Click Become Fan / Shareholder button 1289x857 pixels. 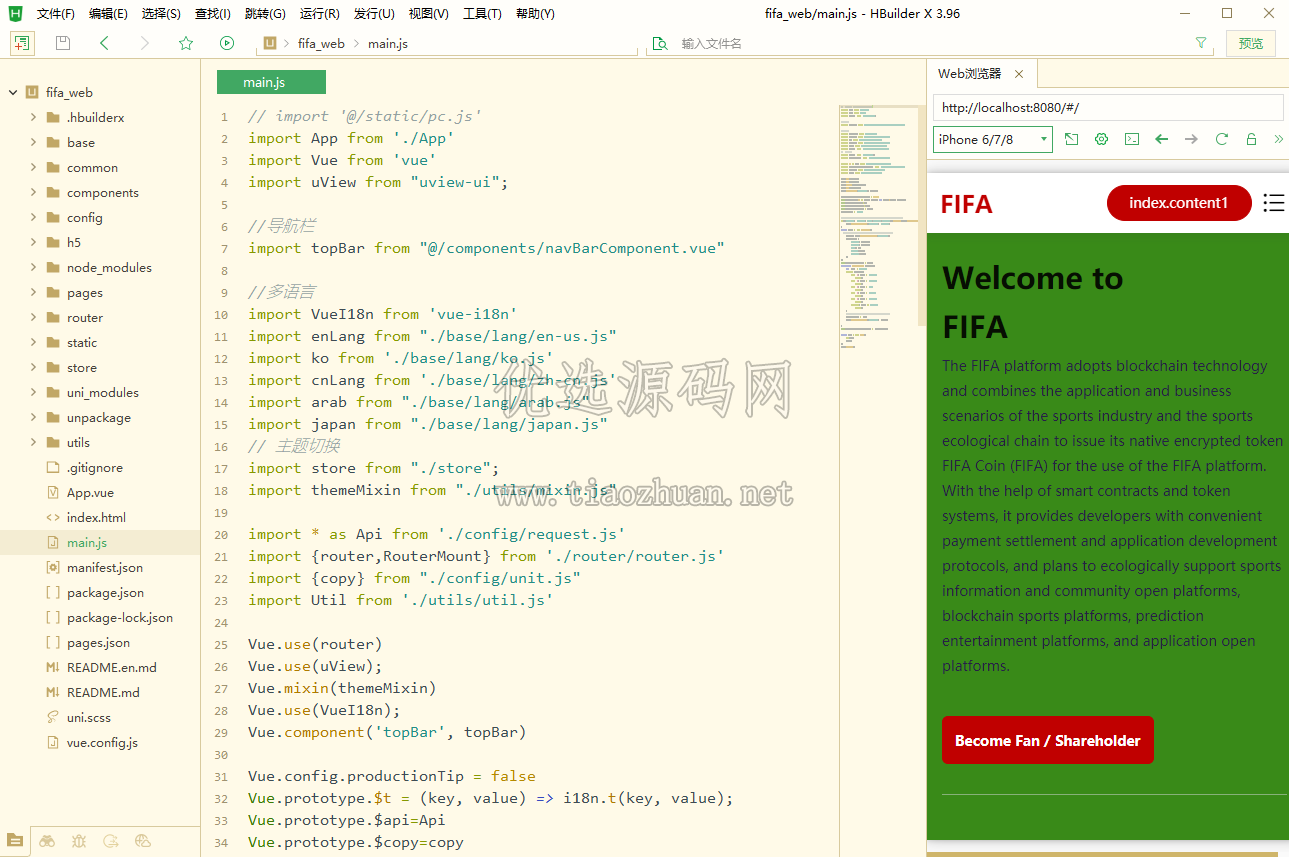[1048, 740]
